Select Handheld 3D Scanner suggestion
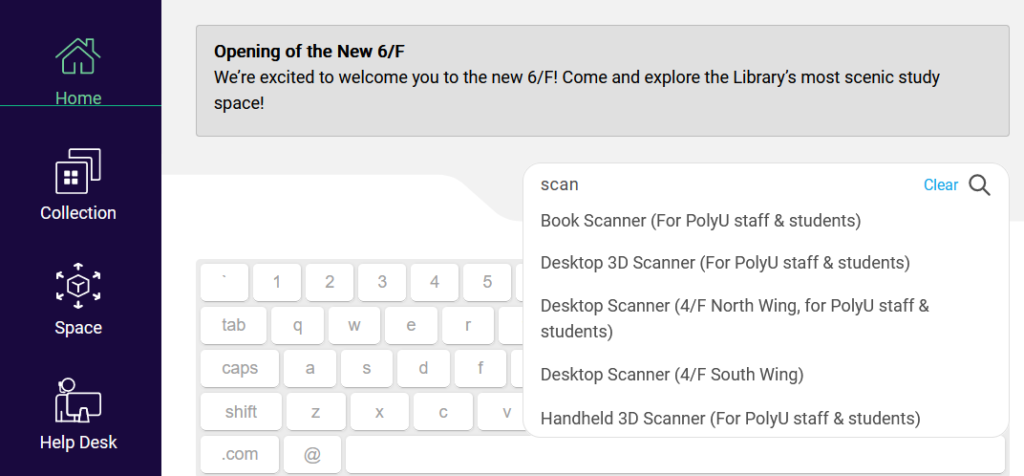This screenshot has width=1024, height=476. 730,418
